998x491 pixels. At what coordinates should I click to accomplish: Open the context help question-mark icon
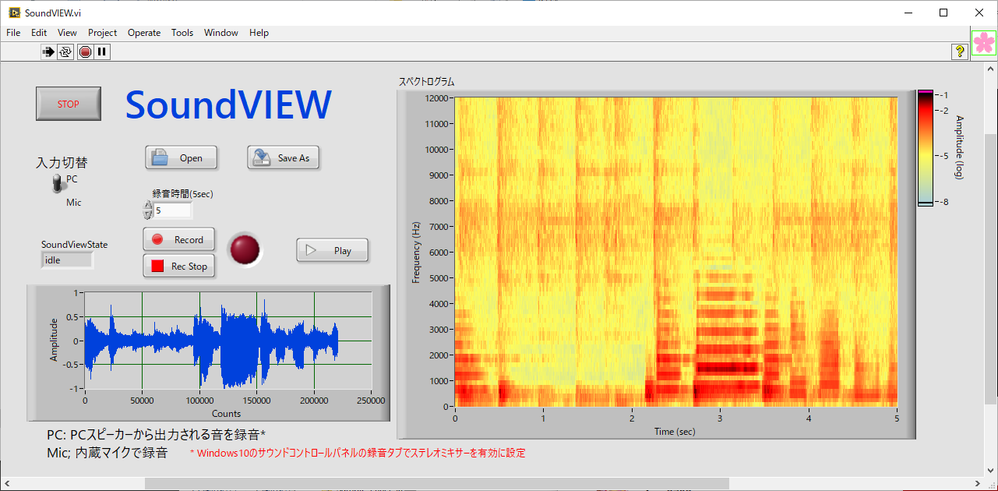959,52
